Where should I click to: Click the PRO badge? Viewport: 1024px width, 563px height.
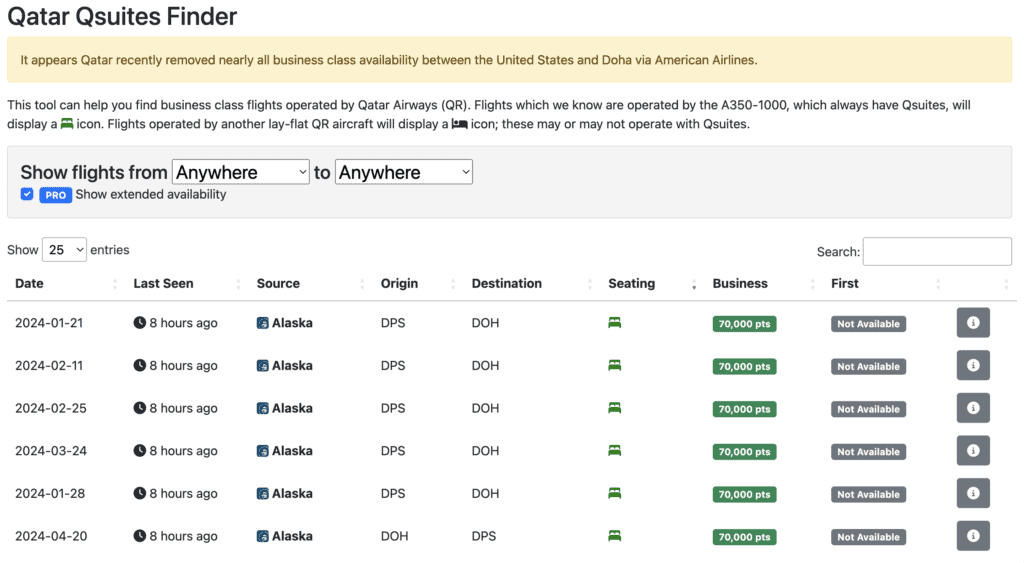point(55,195)
